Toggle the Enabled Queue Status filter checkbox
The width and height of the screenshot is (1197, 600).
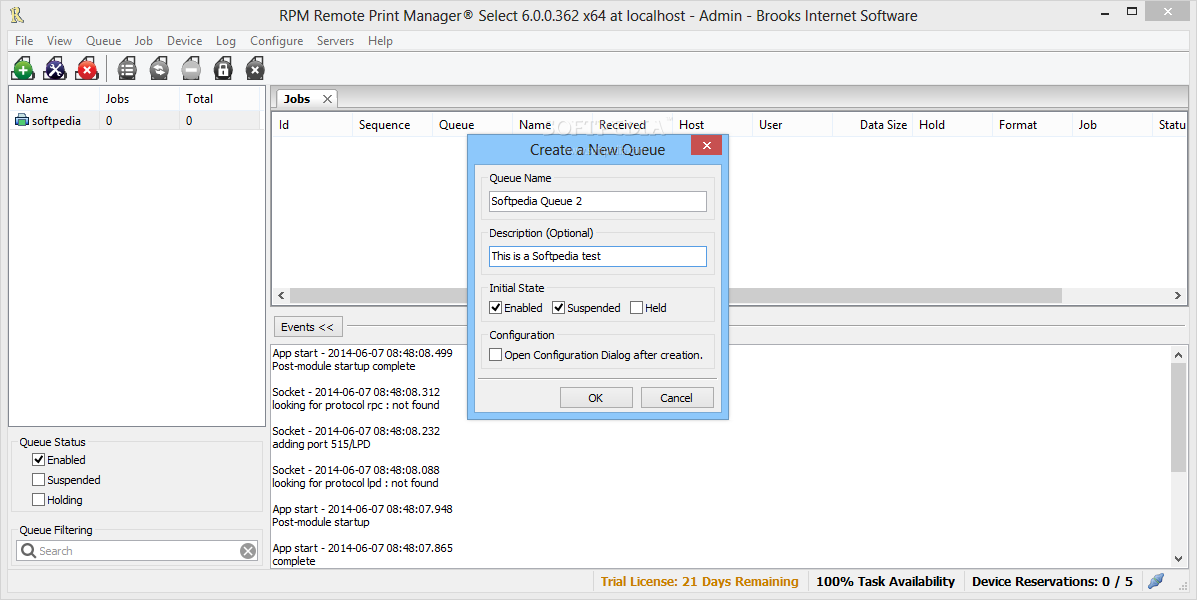point(38,460)
